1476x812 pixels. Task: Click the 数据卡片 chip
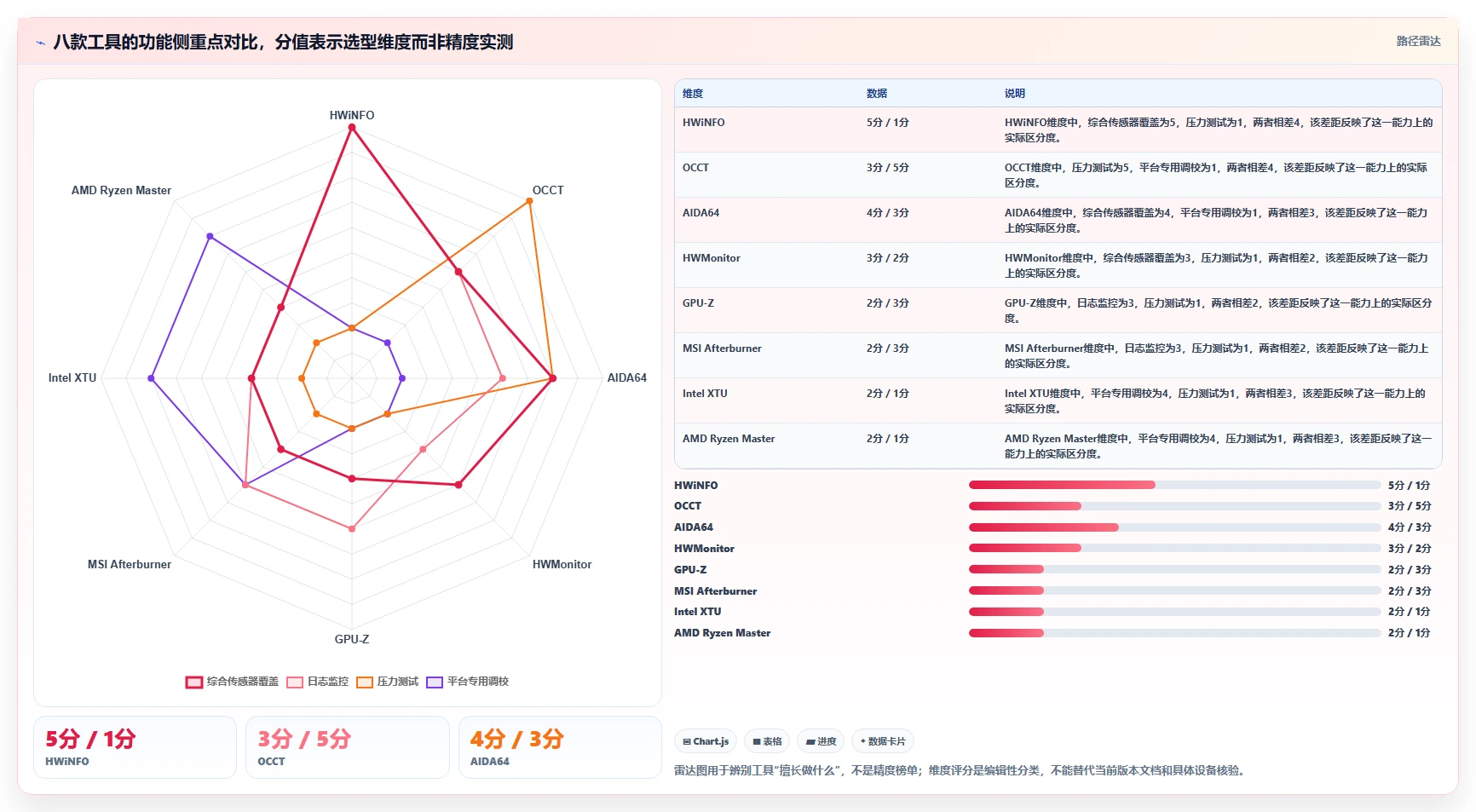pos(883,741)
